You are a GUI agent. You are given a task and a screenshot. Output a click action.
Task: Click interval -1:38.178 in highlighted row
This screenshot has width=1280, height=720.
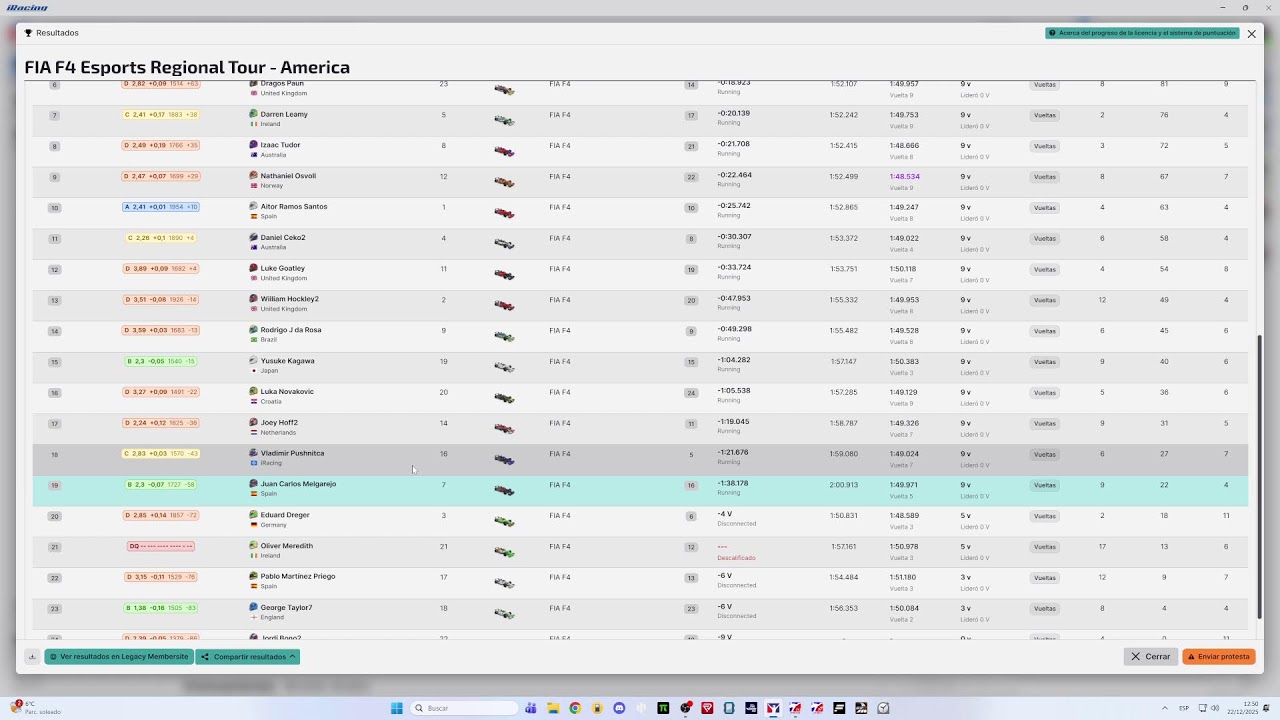733,484
